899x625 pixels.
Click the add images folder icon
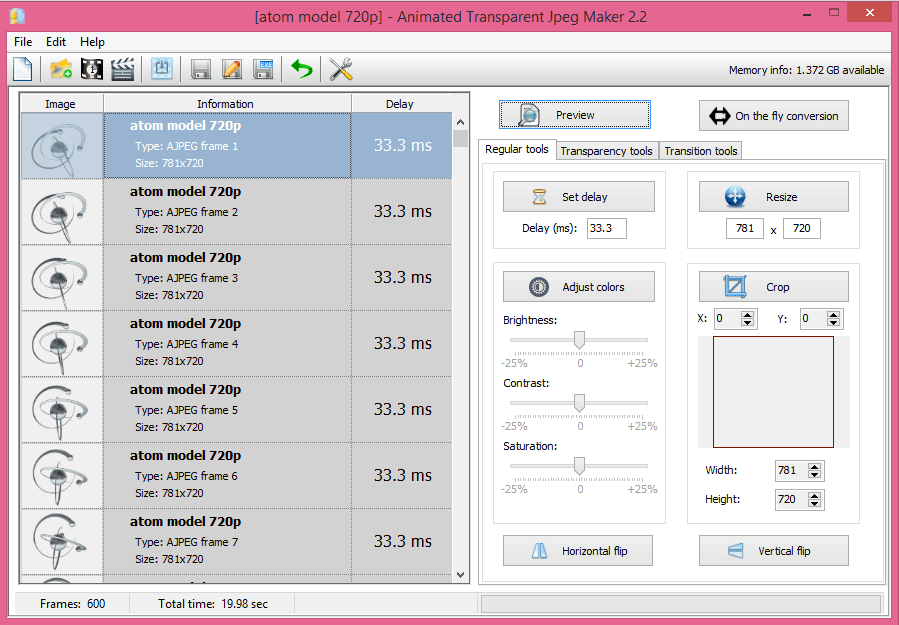click(61, 69)
